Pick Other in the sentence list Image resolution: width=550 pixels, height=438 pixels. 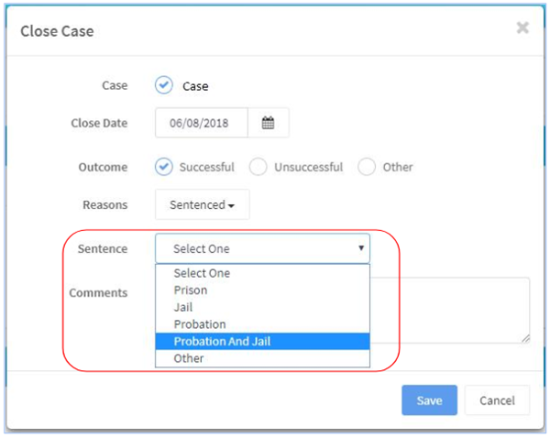click(262, 358)
